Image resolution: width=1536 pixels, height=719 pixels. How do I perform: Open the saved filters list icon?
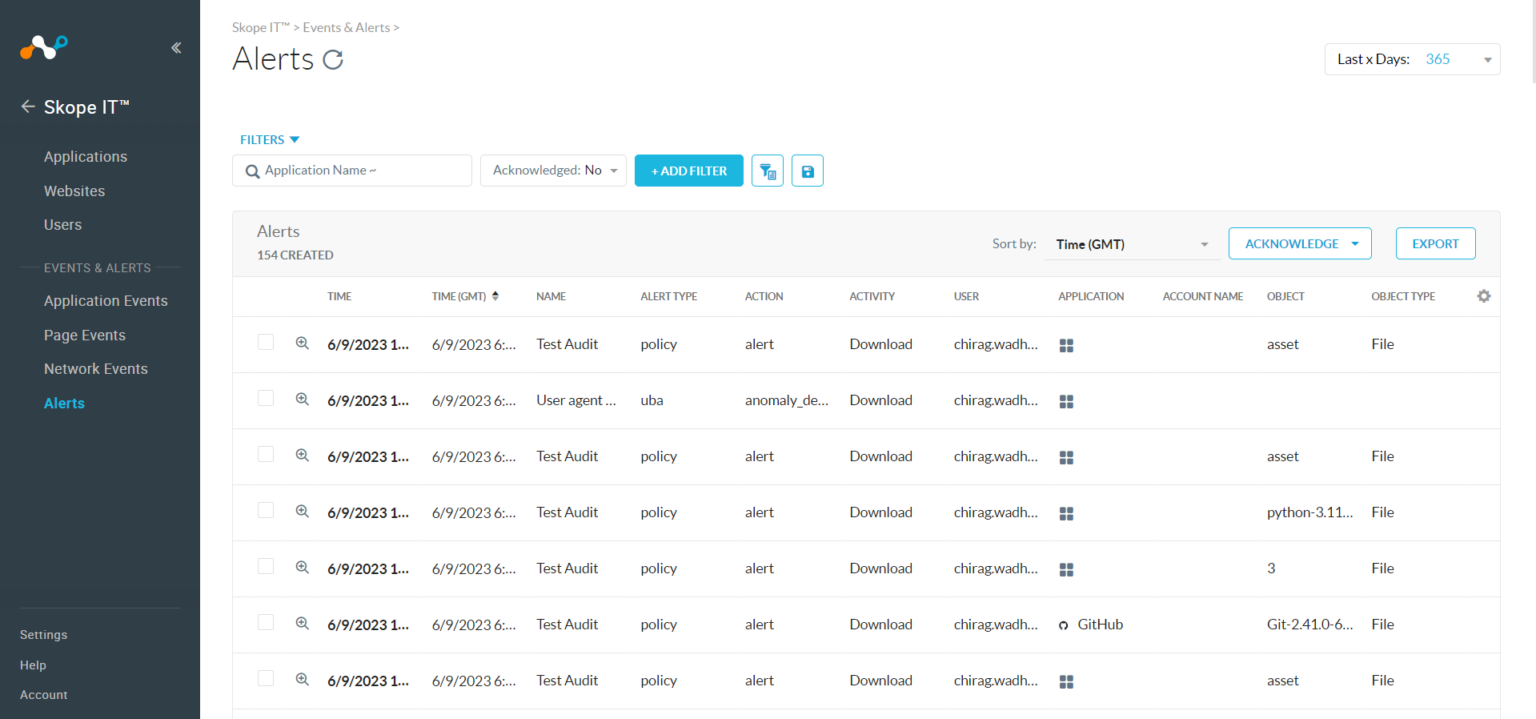click(767, 170)
